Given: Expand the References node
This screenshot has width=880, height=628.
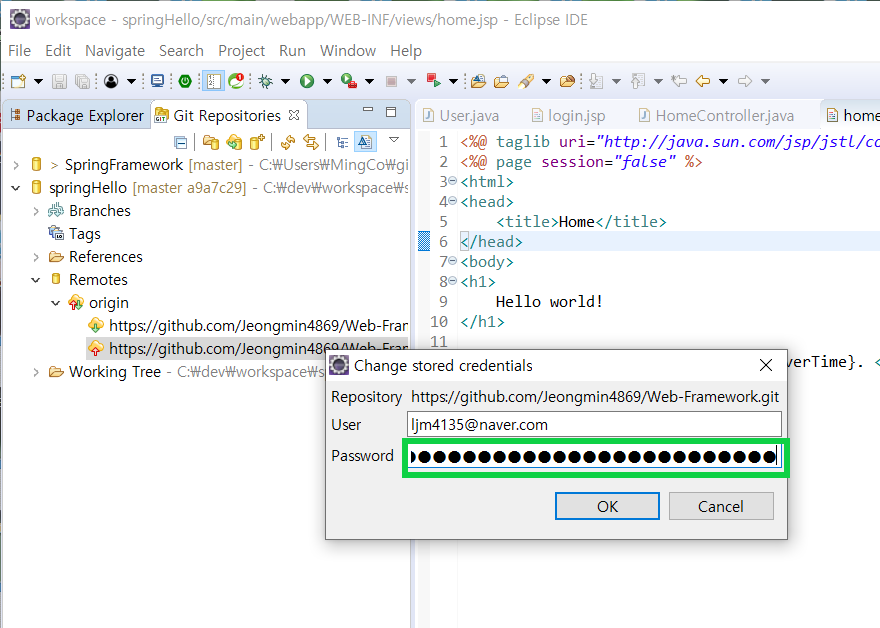Looking at the screenshot, I should coord(36,257).
